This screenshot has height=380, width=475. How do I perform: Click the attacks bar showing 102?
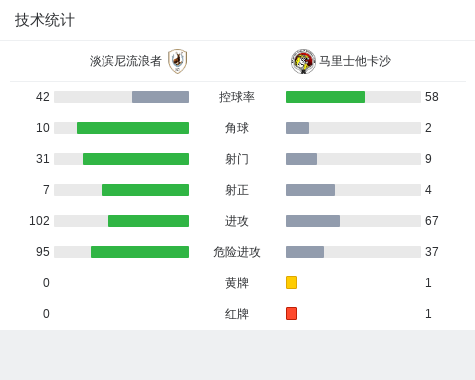[x=148, y=221]
